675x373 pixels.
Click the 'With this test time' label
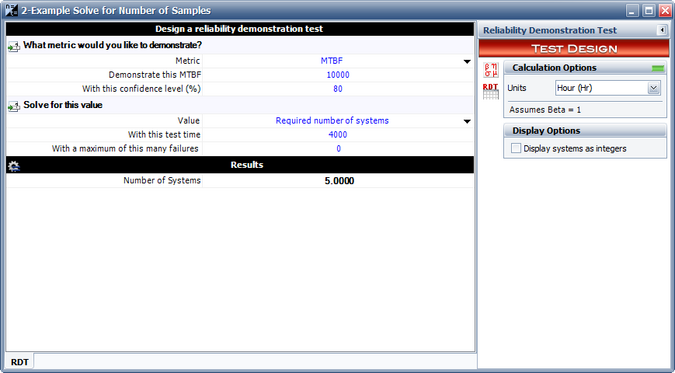pos(164,134)
